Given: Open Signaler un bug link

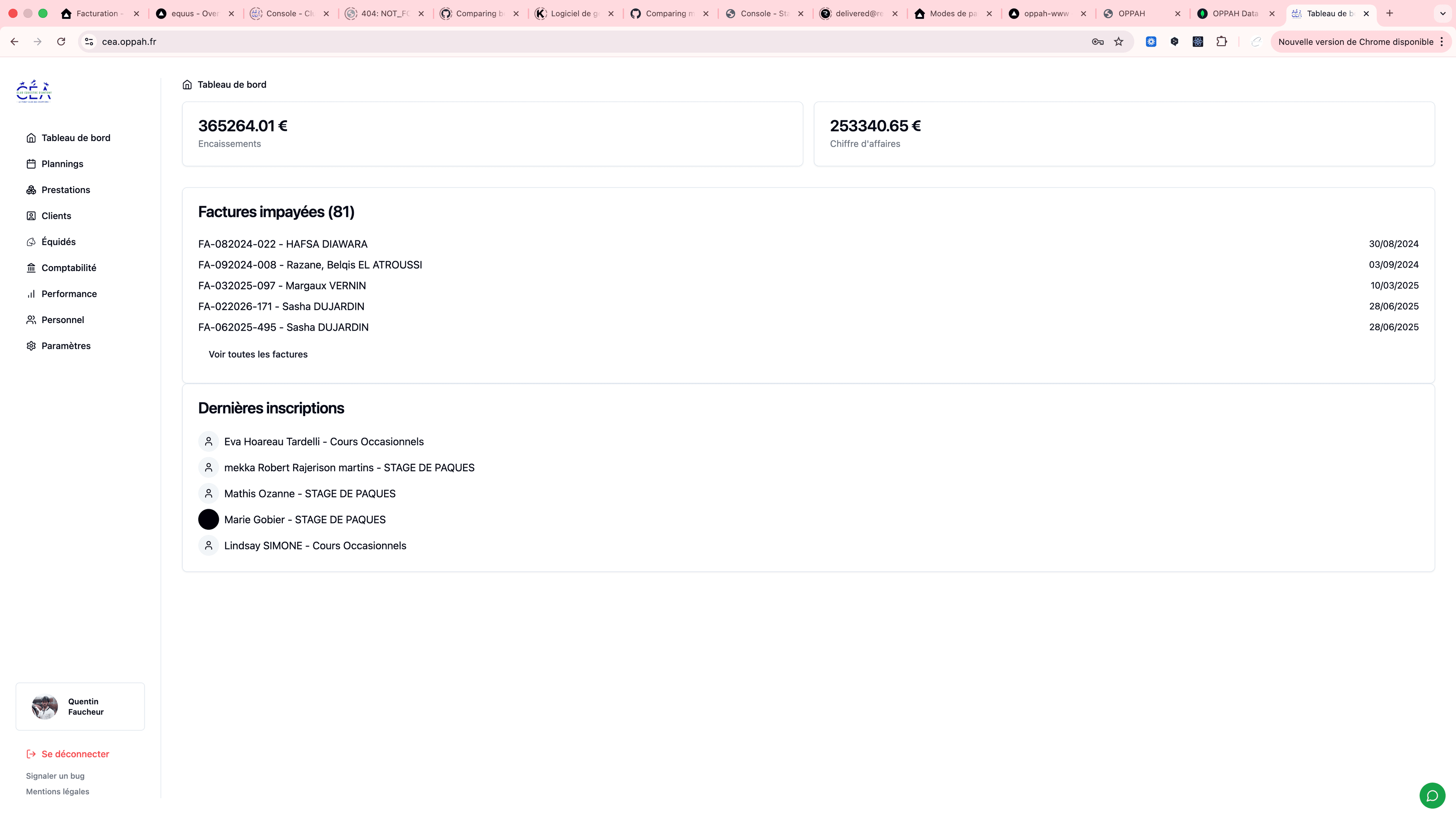Looking at the screenshot, I should (55, 776).
